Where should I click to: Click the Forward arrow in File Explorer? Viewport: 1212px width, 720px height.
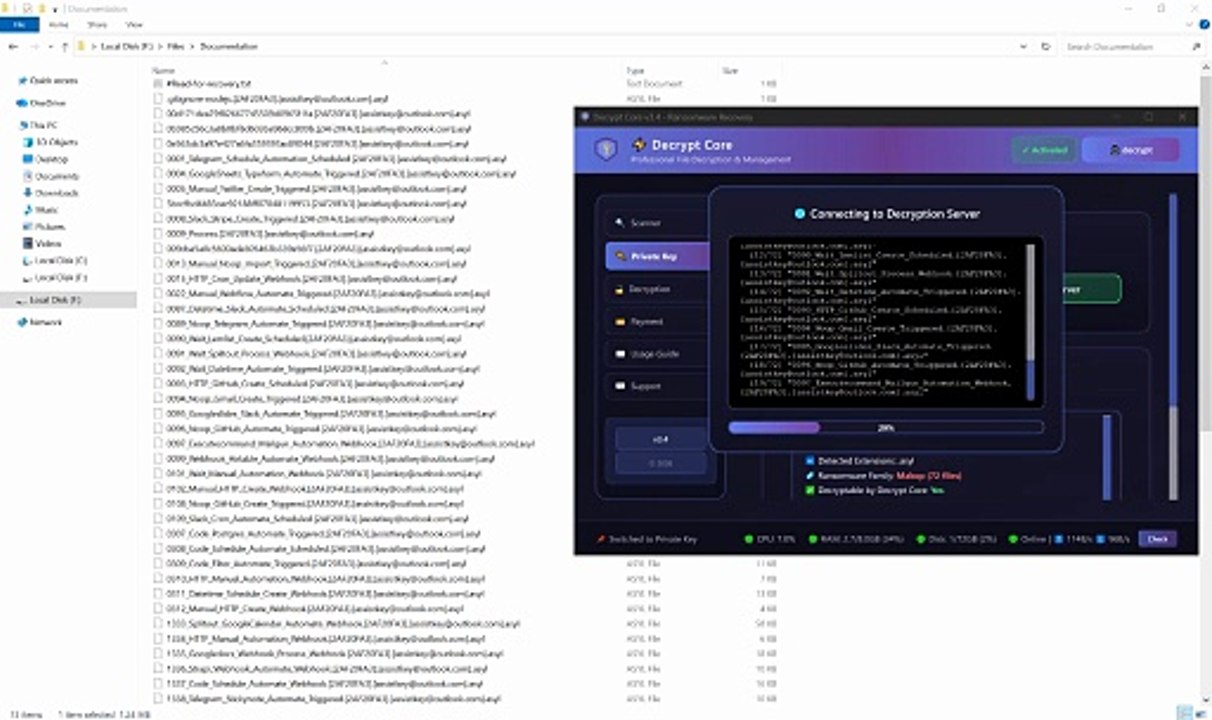pos(33,47)
